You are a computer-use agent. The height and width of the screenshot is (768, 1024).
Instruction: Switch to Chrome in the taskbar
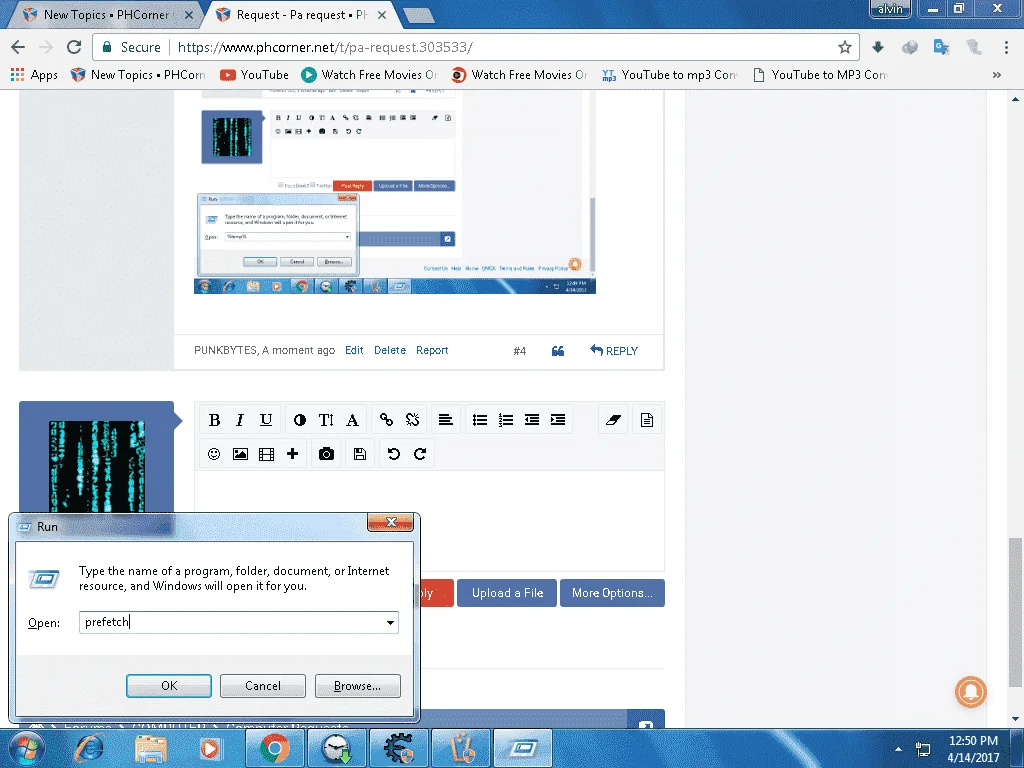pos(275,748)
